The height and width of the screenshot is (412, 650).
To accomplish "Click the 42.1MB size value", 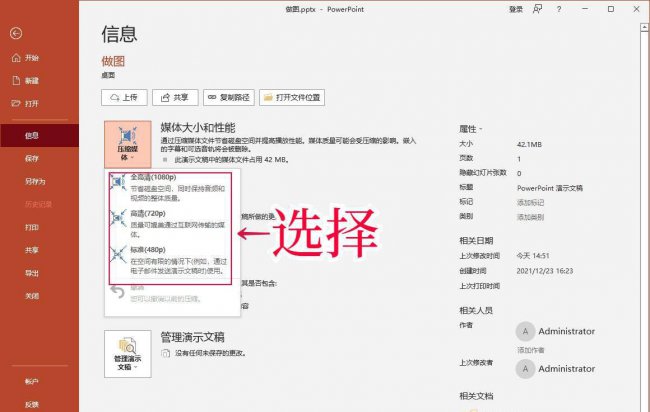I will tap(529, 144).
